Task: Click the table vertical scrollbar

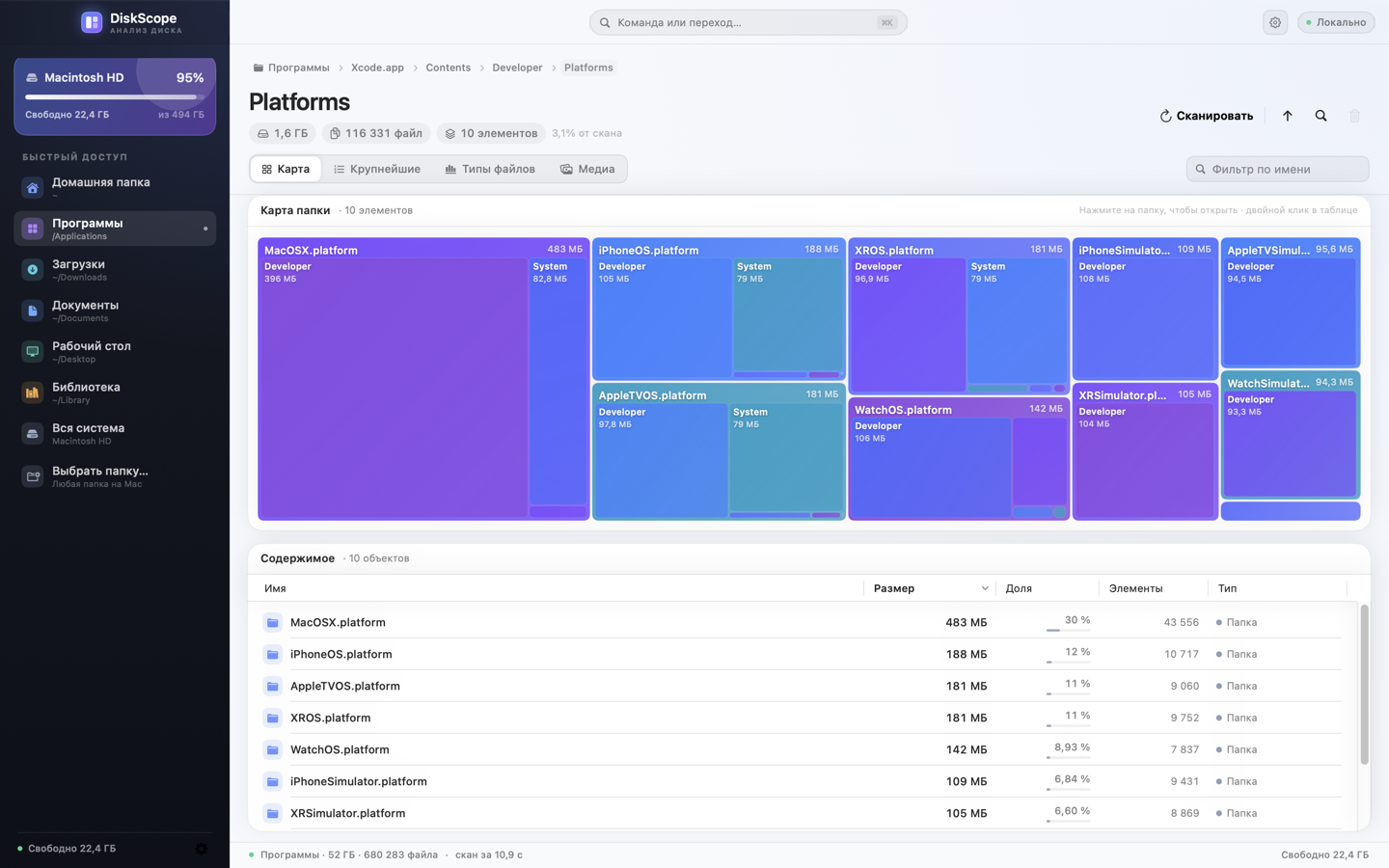Action: click(1365, 685)
